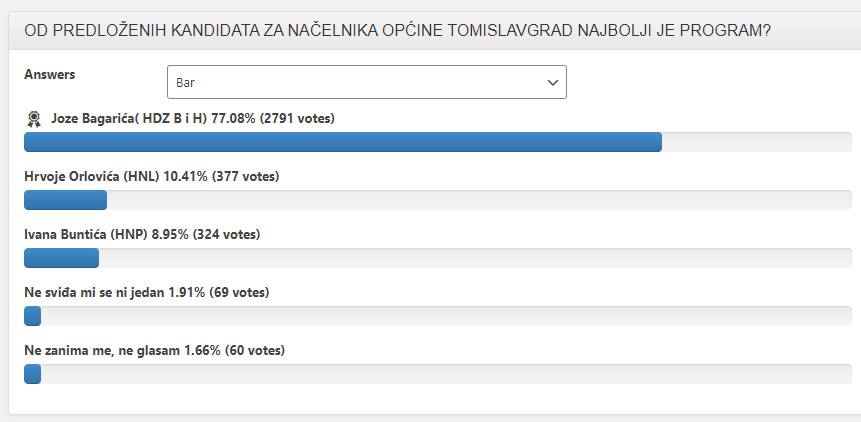Viewport: 861px width, 422px height.
Task: Open the Bar chart type dropdown
Action: click(x=367, y=82)
